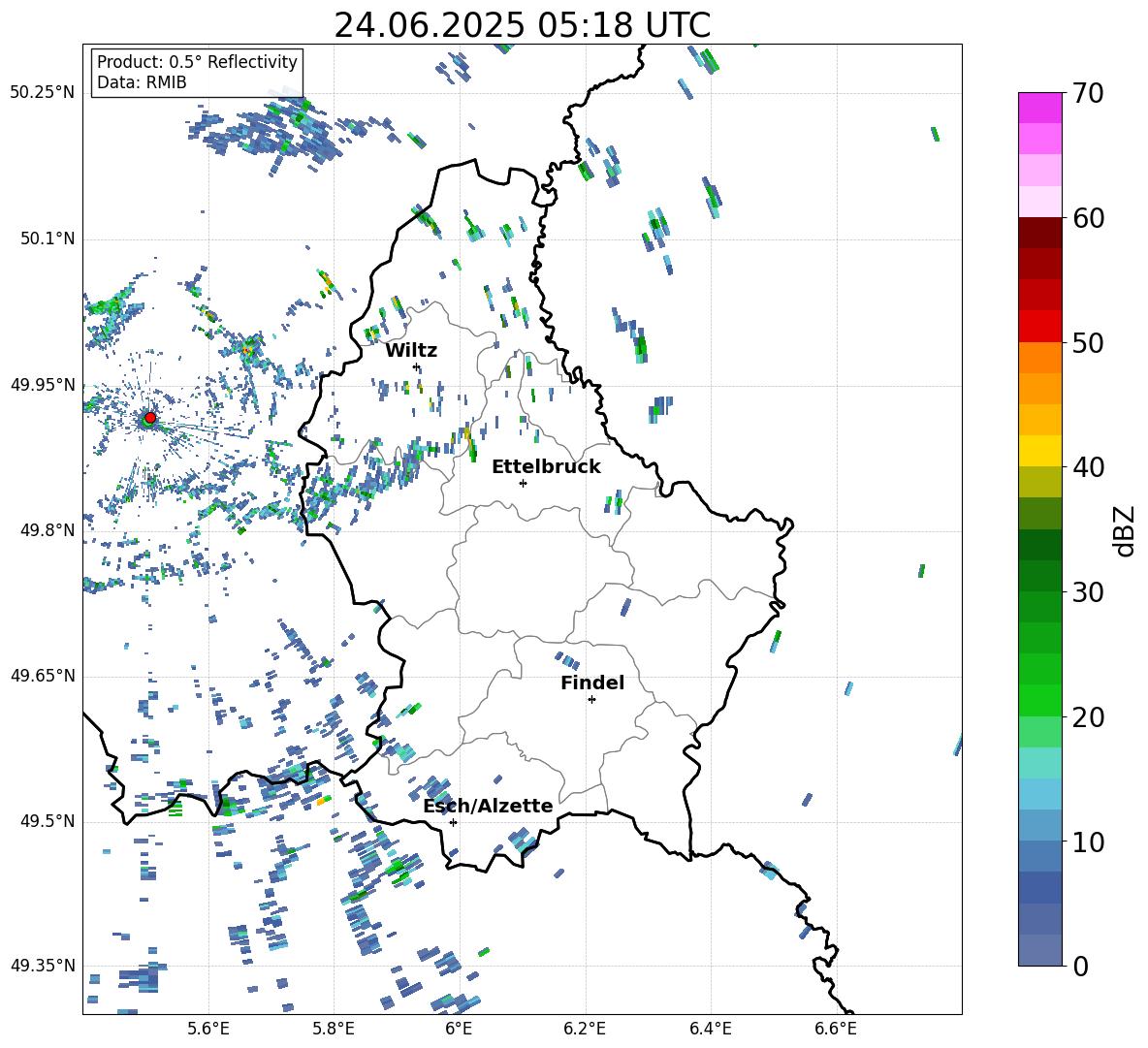Click the Product: 0.5° Reflectivity text

click(x=197, y=61)
